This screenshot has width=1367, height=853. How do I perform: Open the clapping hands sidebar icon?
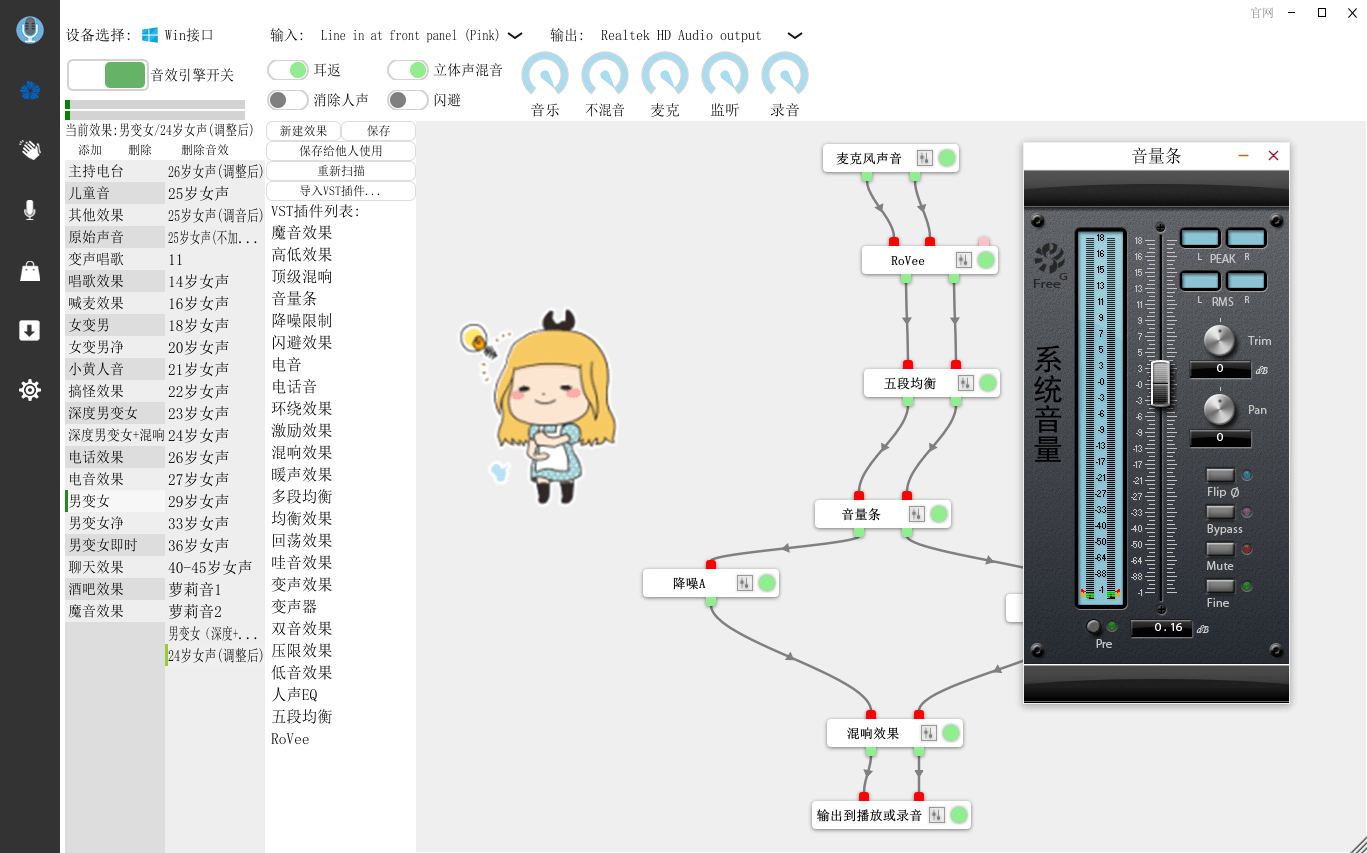tap(30, 150)
